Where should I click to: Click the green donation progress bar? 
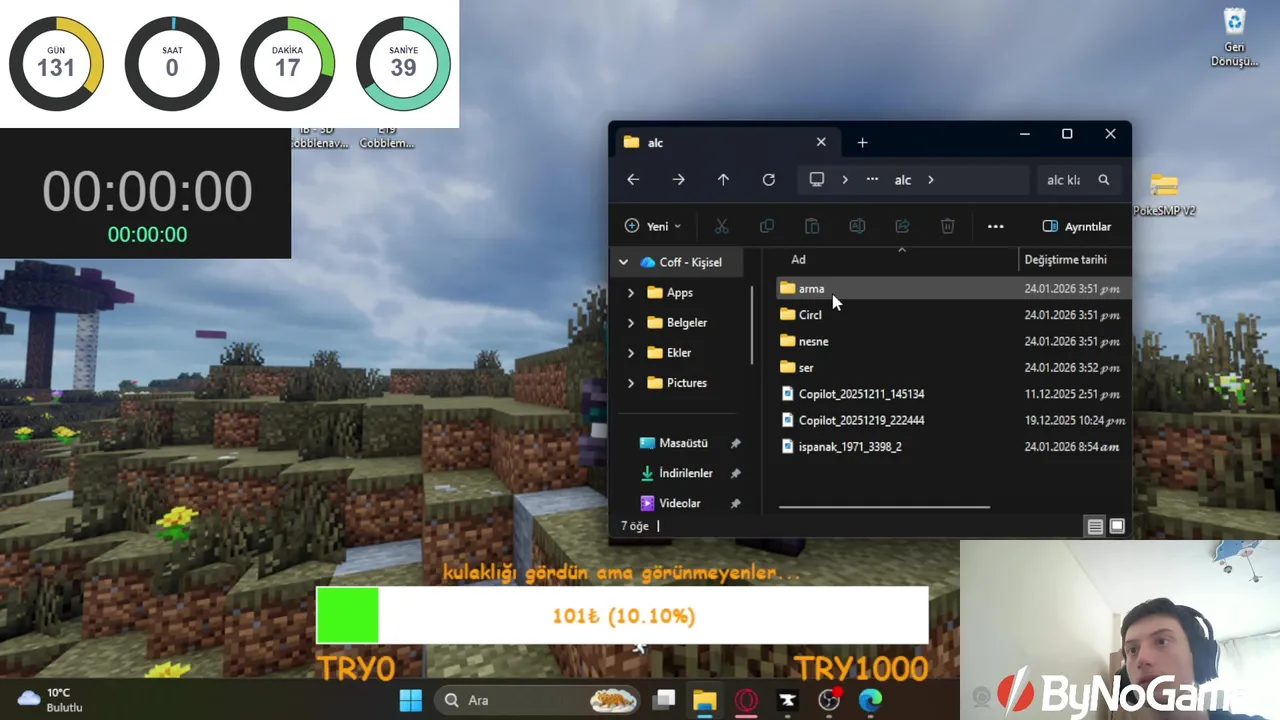point(347,615)
